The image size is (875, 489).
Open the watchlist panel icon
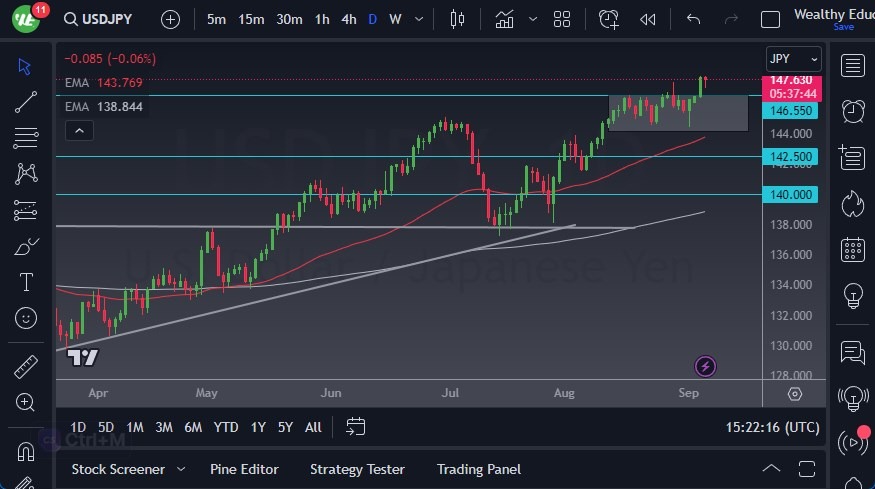(x=852, y=66)
